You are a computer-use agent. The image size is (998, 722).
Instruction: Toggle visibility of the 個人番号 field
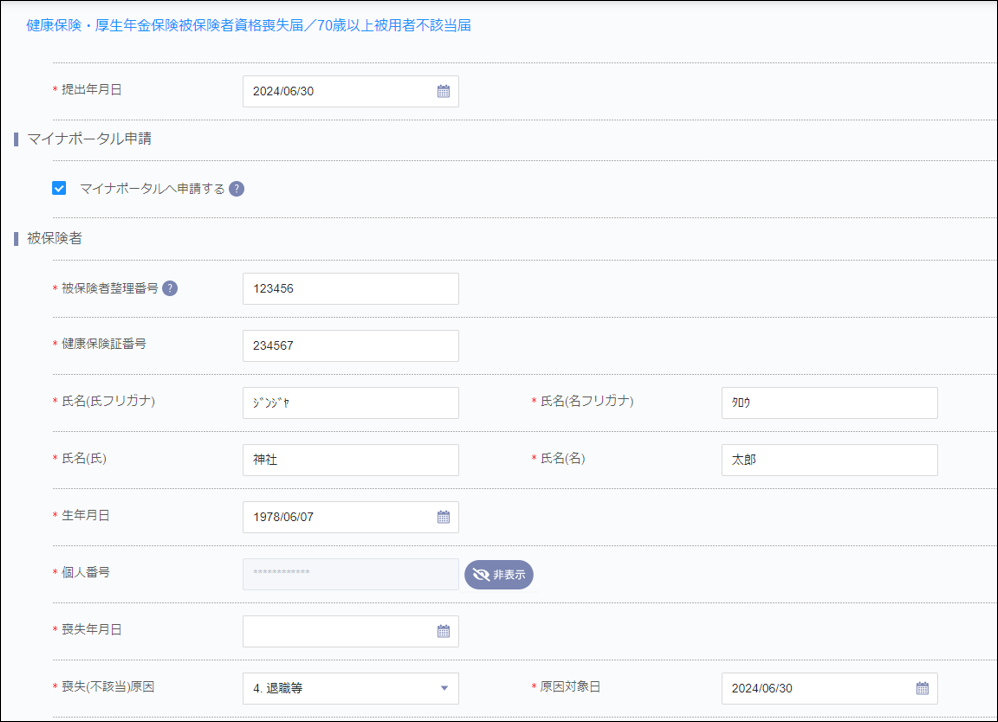click(498, 574)
